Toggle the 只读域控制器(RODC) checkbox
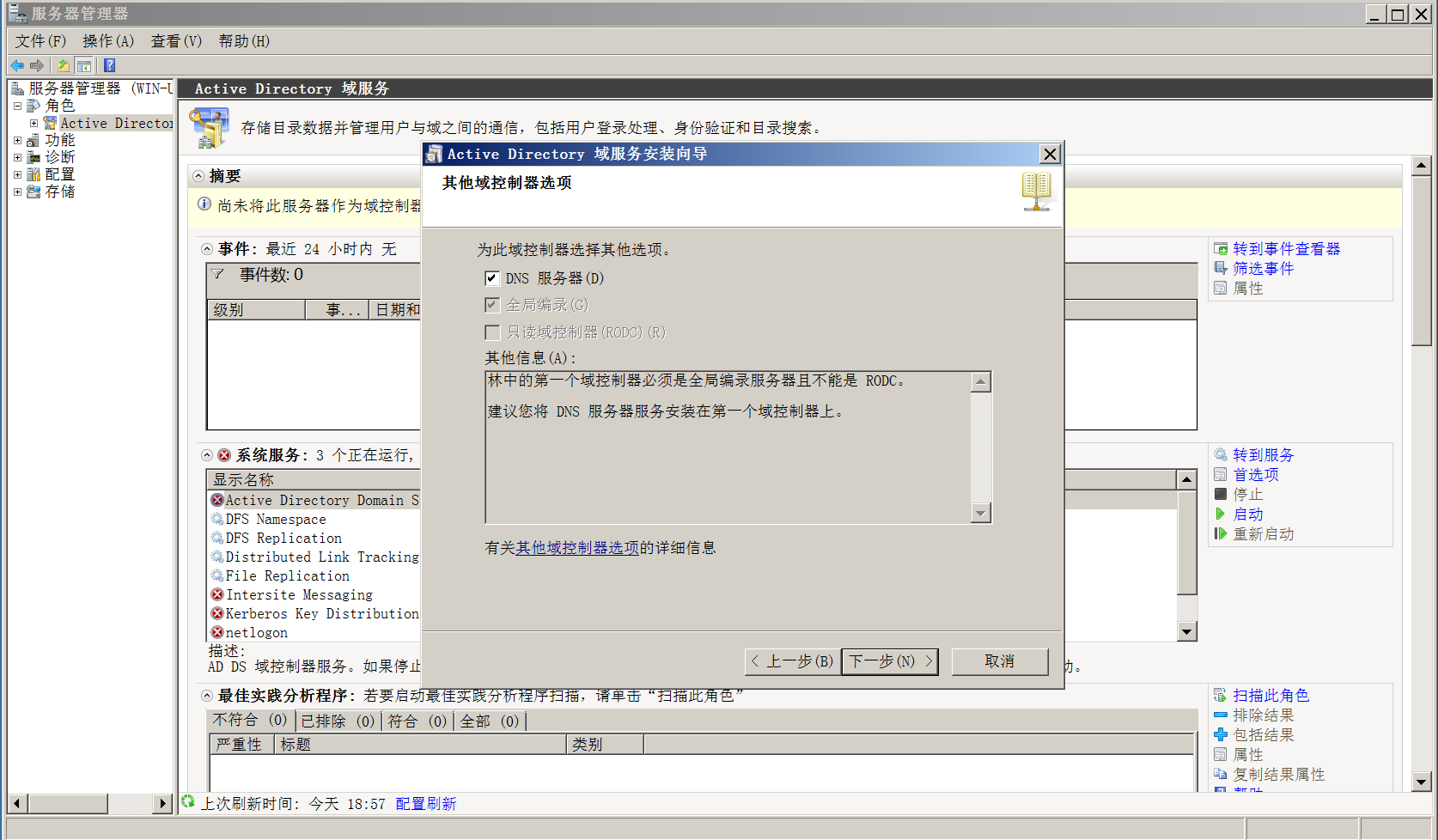Screen dimensions: 1438x840 pos(492,332)
